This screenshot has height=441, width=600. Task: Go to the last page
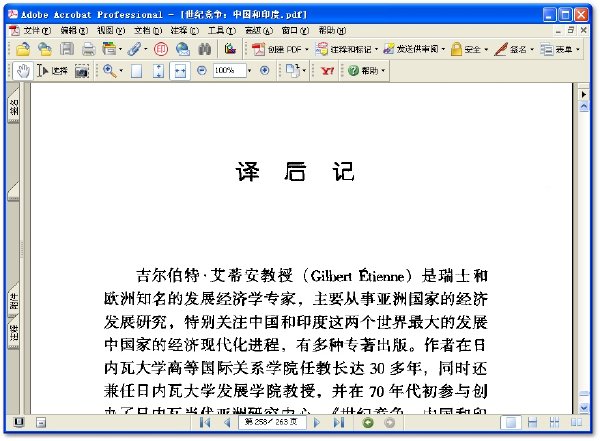coord(339,423)
